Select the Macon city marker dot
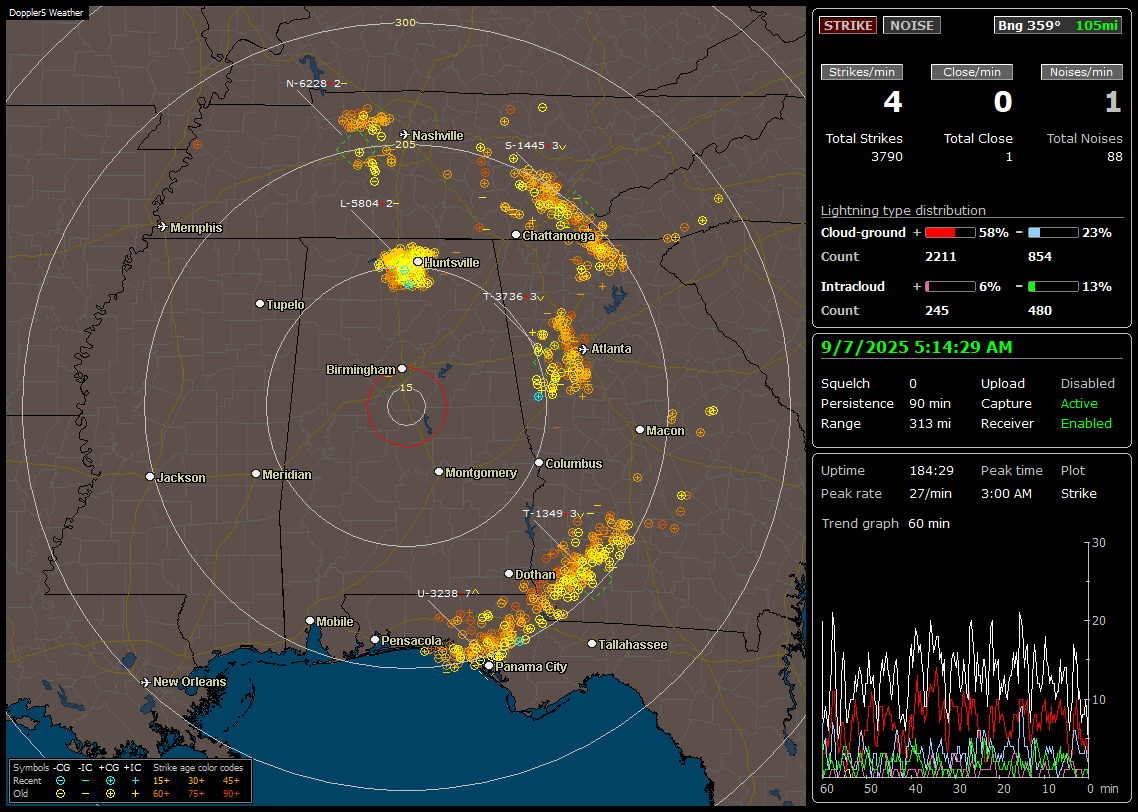This screenshot has width=1138, height=812. pyautogui.click(x=639, y=430)
